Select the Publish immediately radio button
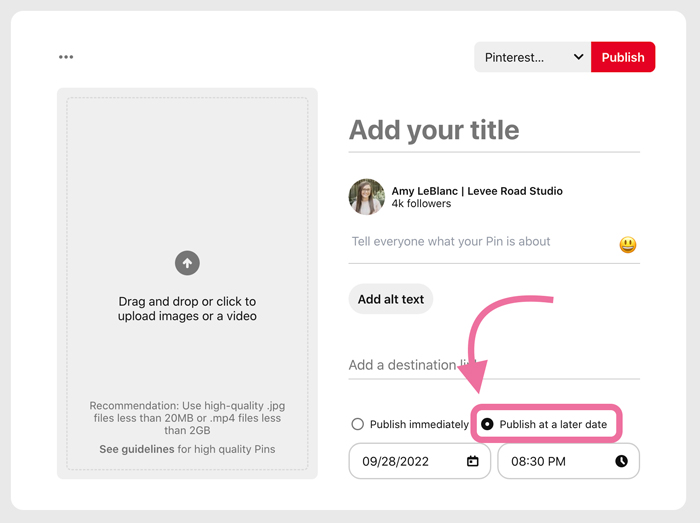This screenshot has height=523, width=700. pyautogui.click(x=357, y=424)
